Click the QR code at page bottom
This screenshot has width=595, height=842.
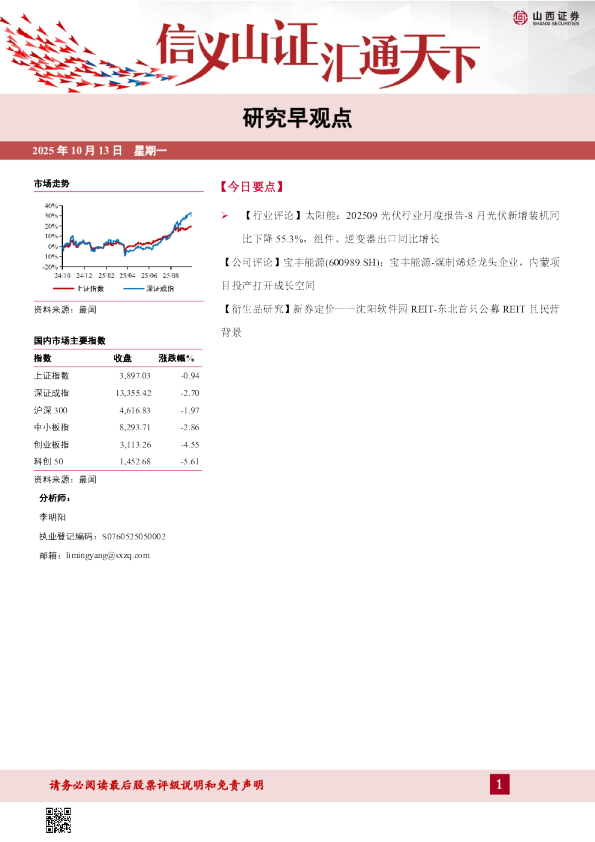pyautogui.click(x=58, y=819)
